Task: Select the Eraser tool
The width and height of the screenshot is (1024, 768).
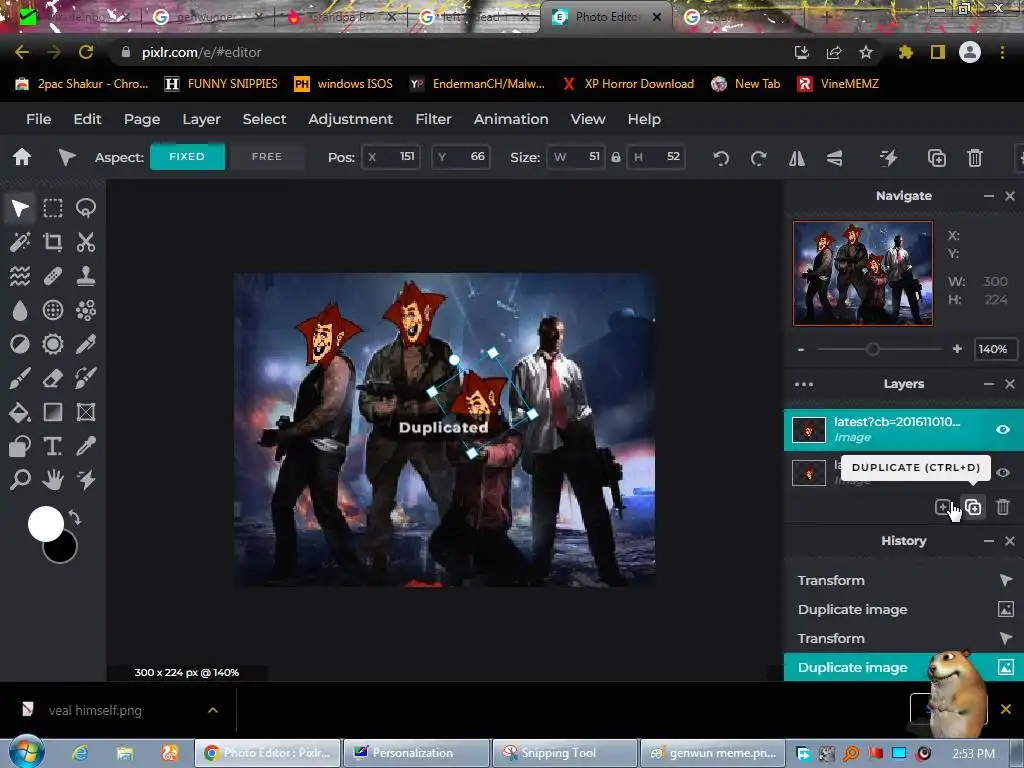Action: (53, 378)
